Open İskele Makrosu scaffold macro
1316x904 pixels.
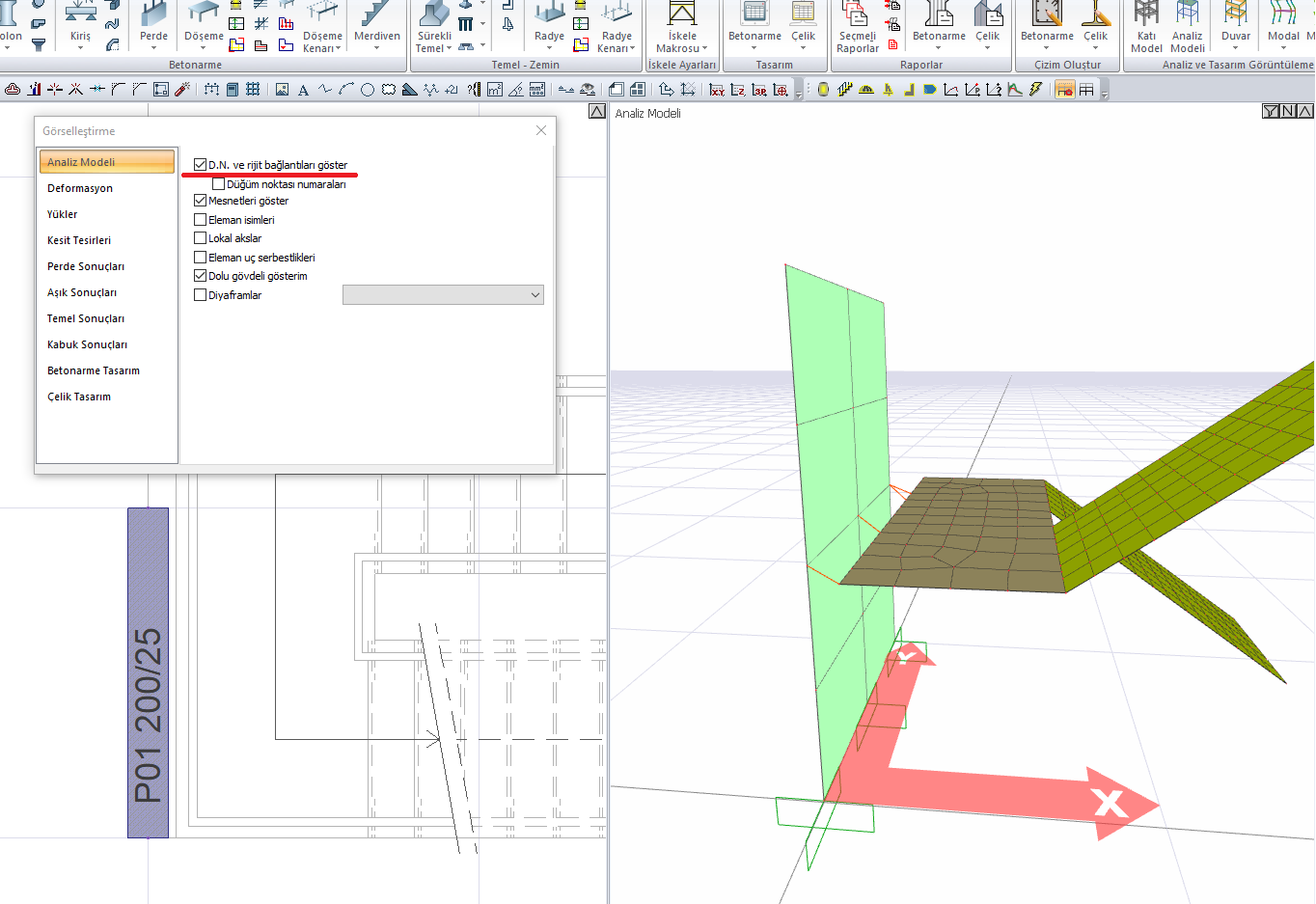pyautogui.click(x=681, y=27)
